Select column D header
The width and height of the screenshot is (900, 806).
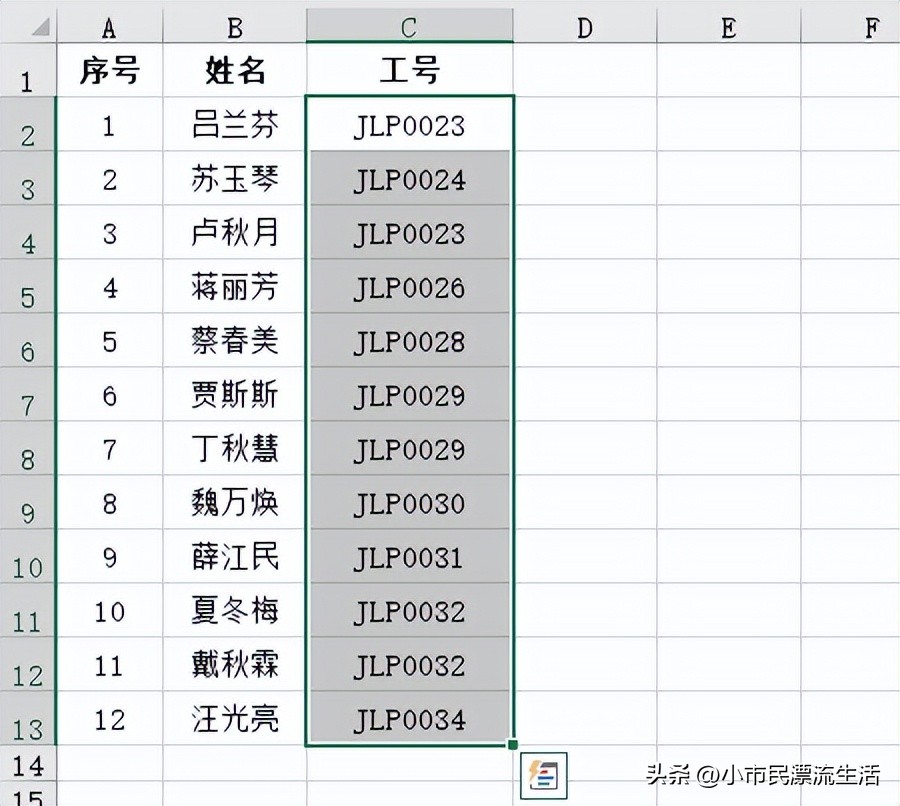click(585, 26)
